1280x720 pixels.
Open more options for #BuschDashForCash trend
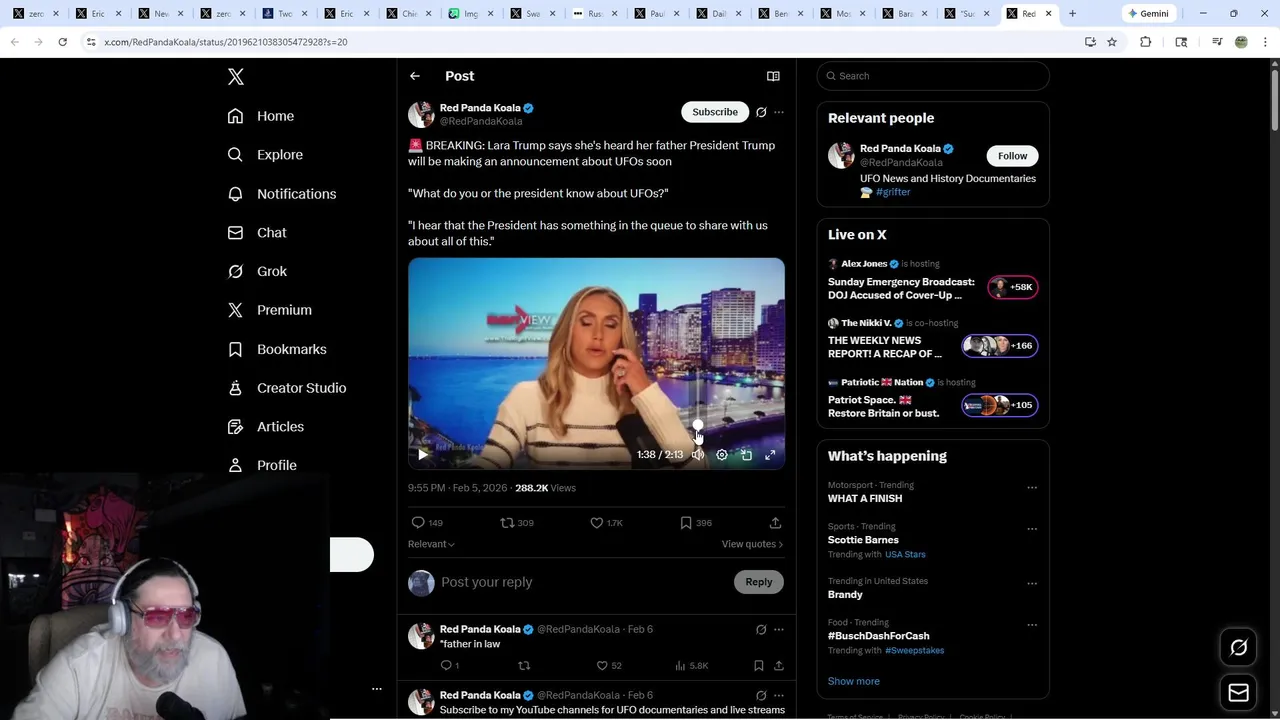[x=1032, y=625]
